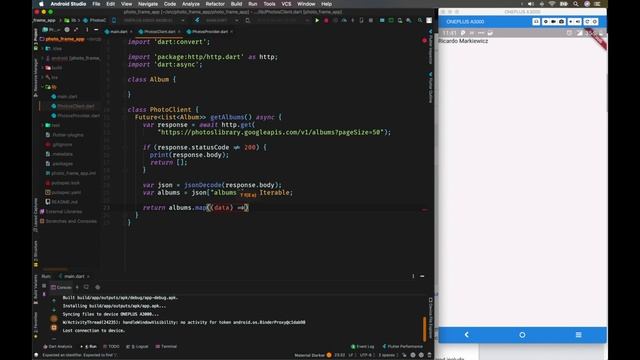Click the red error indicator at editor top

(x=424, y=40)
